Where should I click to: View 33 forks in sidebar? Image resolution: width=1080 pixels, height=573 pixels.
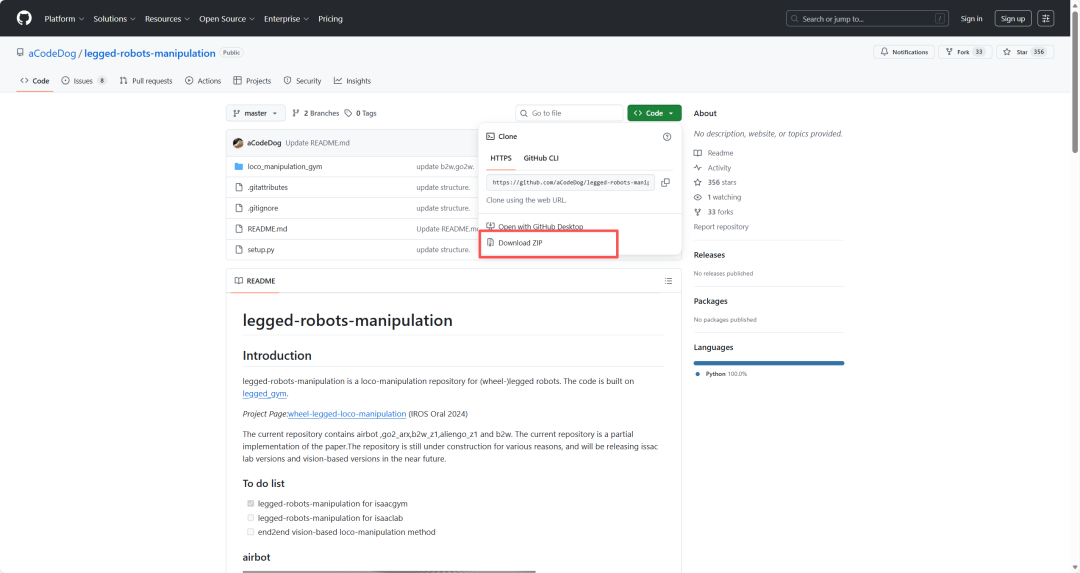[714, 212]
